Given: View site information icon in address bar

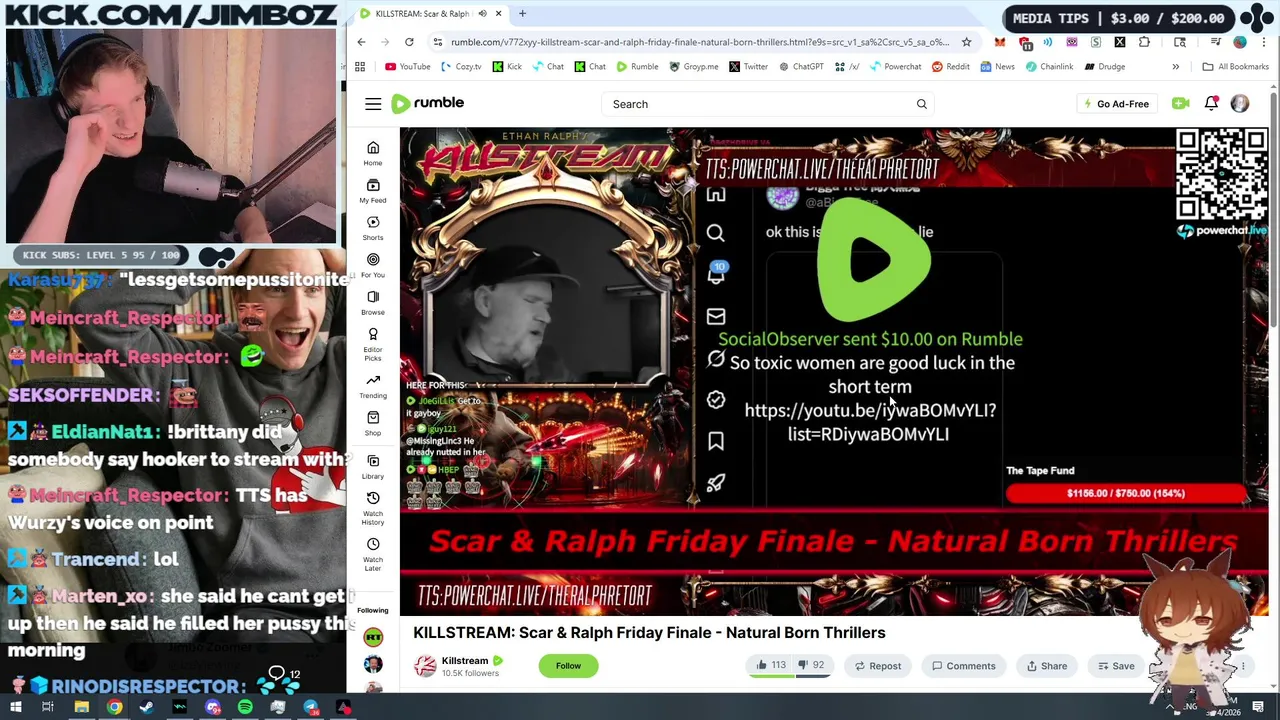Looking at the screenshot, I should click(438, 42).
